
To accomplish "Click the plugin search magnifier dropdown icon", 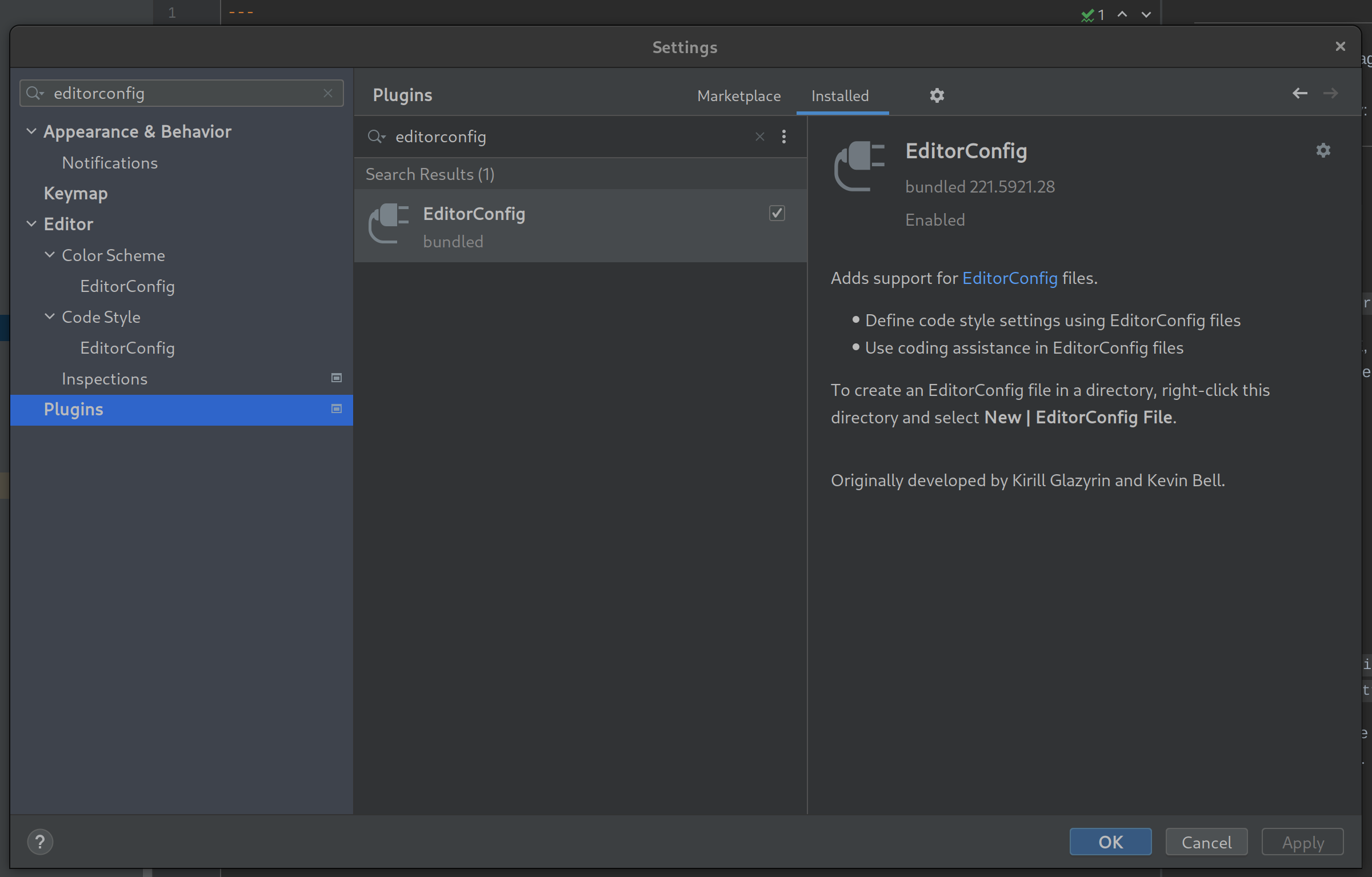I will tap(376, 137).
